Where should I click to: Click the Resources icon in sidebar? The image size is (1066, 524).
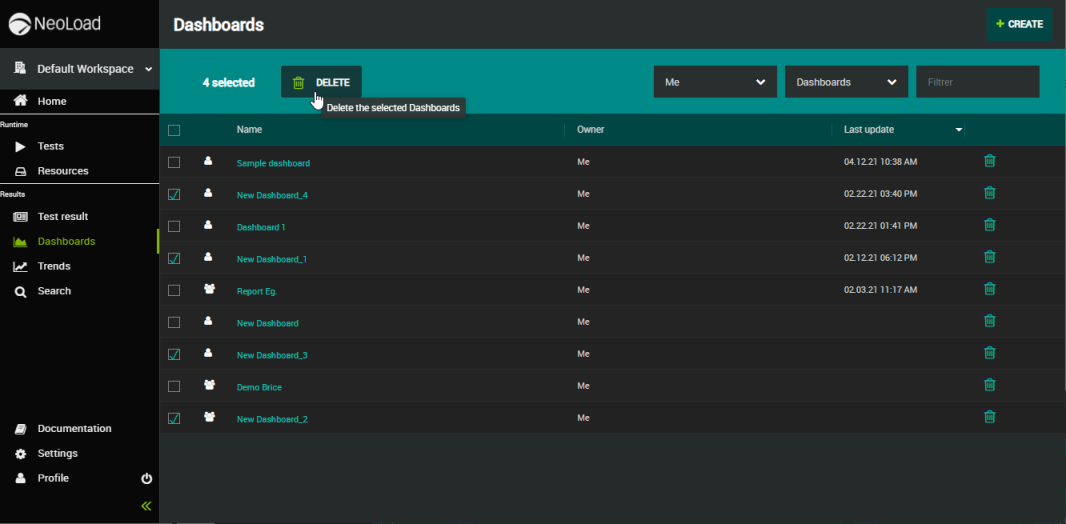tap(20, 171)
